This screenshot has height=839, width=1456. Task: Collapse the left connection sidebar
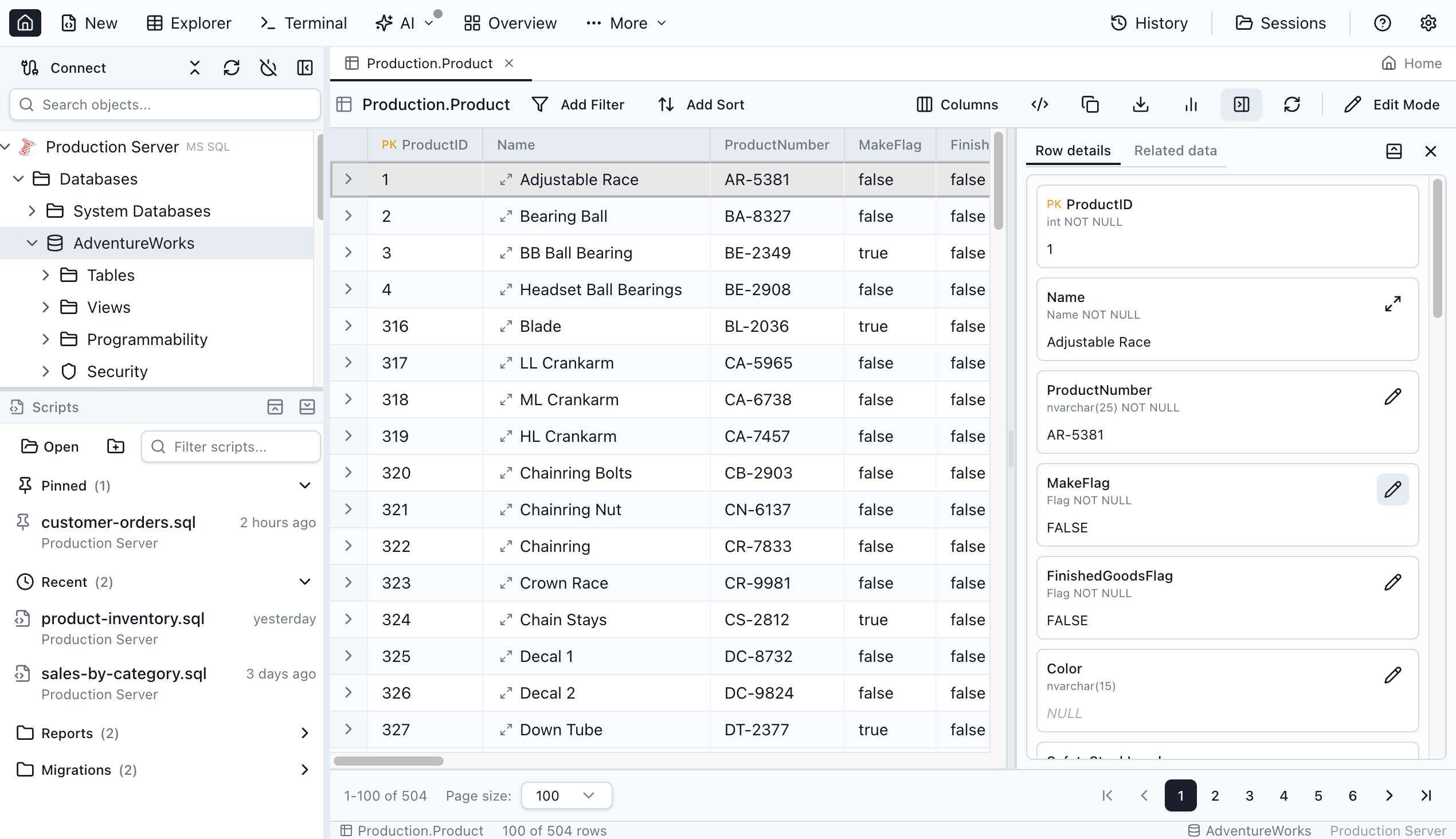tap(305, 68)
